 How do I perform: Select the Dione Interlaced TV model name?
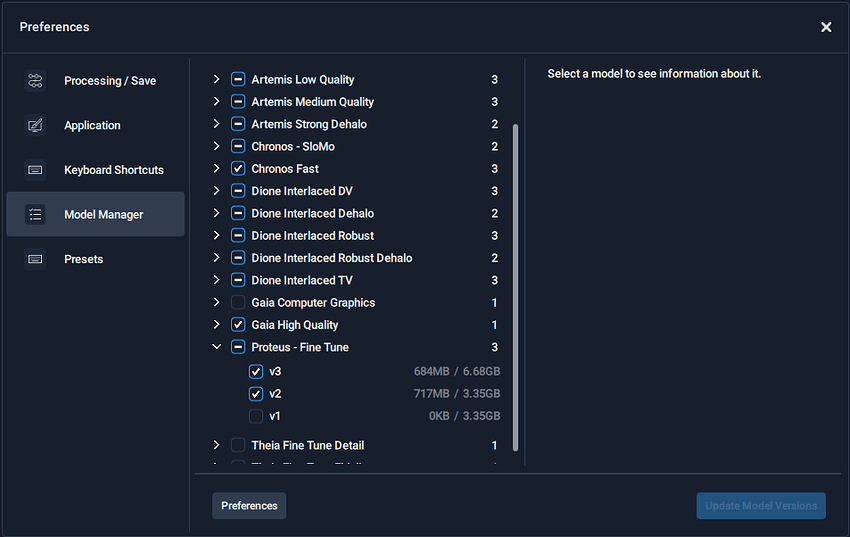point(302,280)
